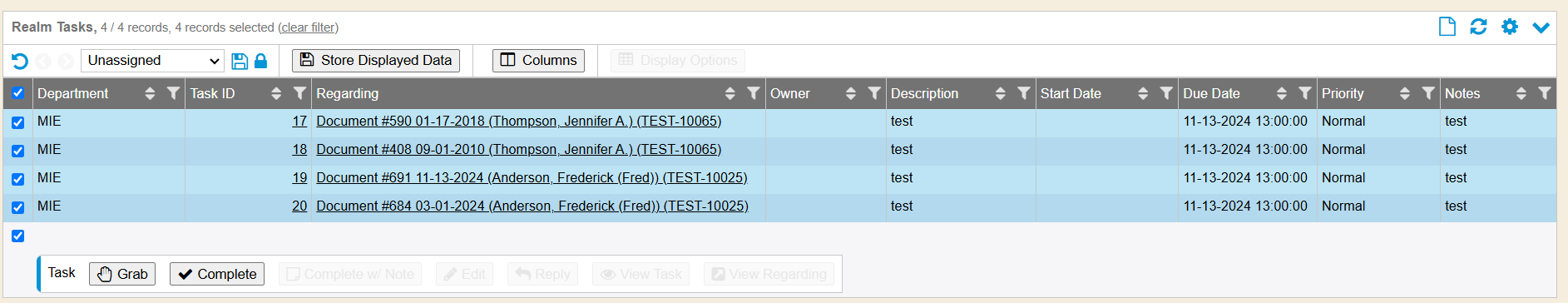The height and width of the screenshot is (303, 1568).
Task: Open the Unassigned layout dropdown
Action: (153, 61)
